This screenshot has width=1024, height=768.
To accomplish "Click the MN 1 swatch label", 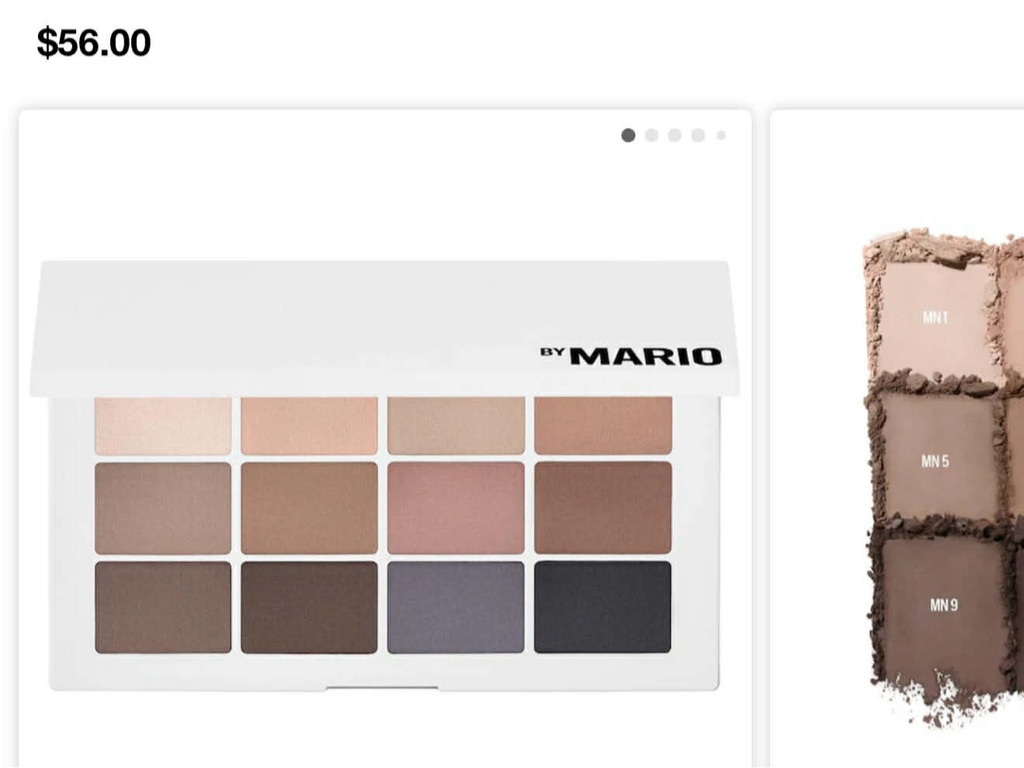I will [935, 317].
